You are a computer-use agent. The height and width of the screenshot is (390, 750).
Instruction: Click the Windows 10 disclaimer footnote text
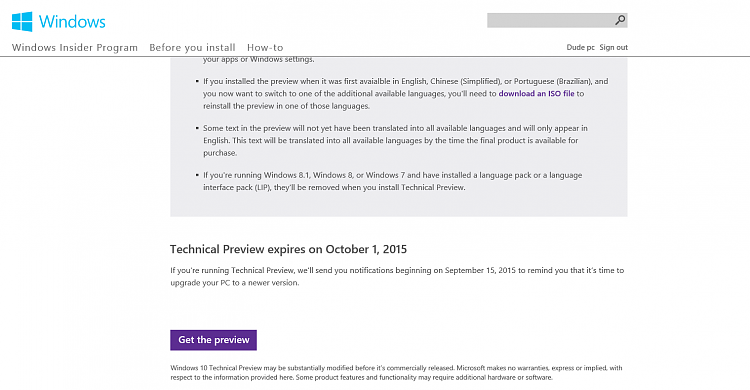coord(396,372)
